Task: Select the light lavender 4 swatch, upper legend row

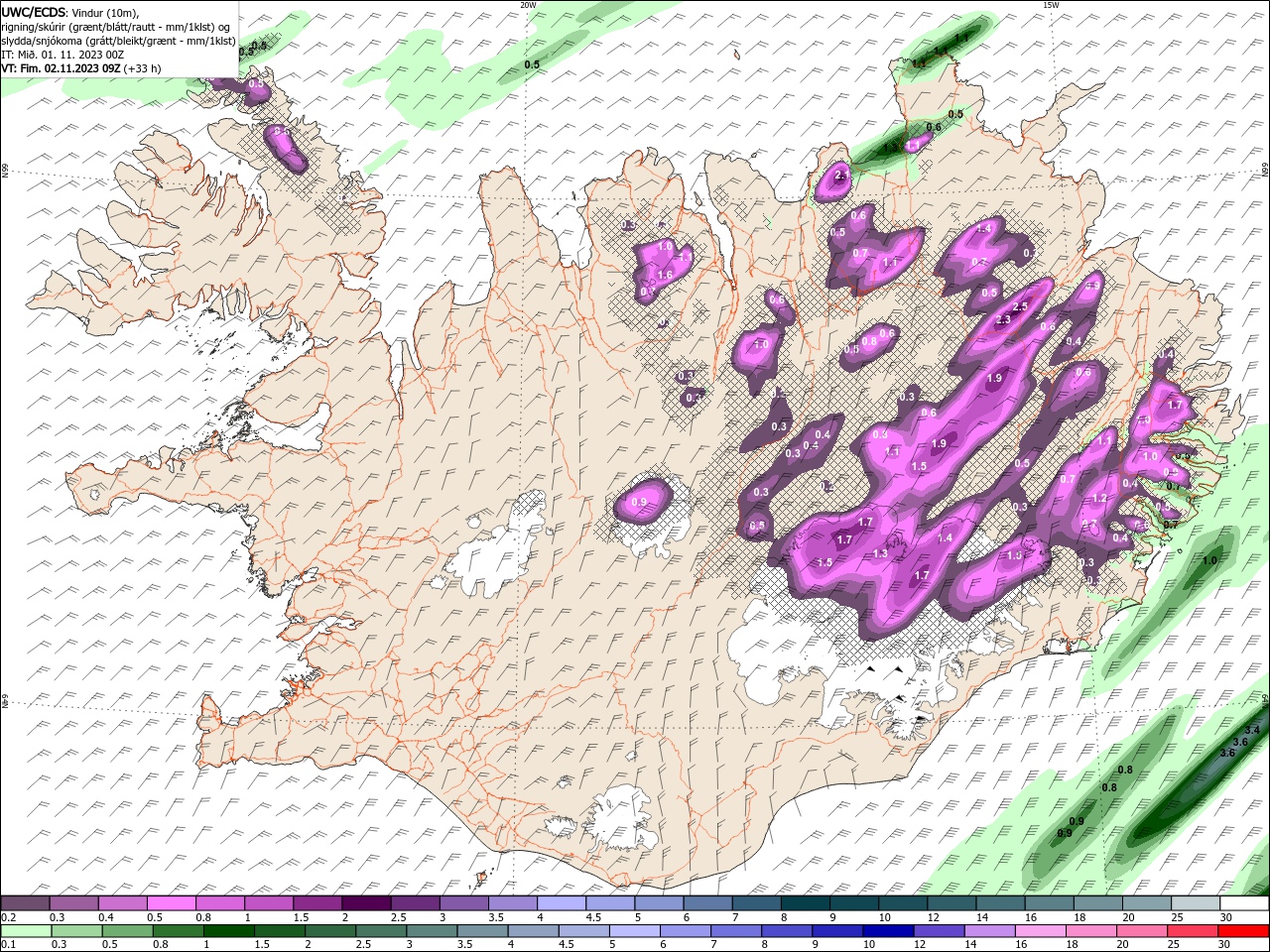Action: coord(562,902)
